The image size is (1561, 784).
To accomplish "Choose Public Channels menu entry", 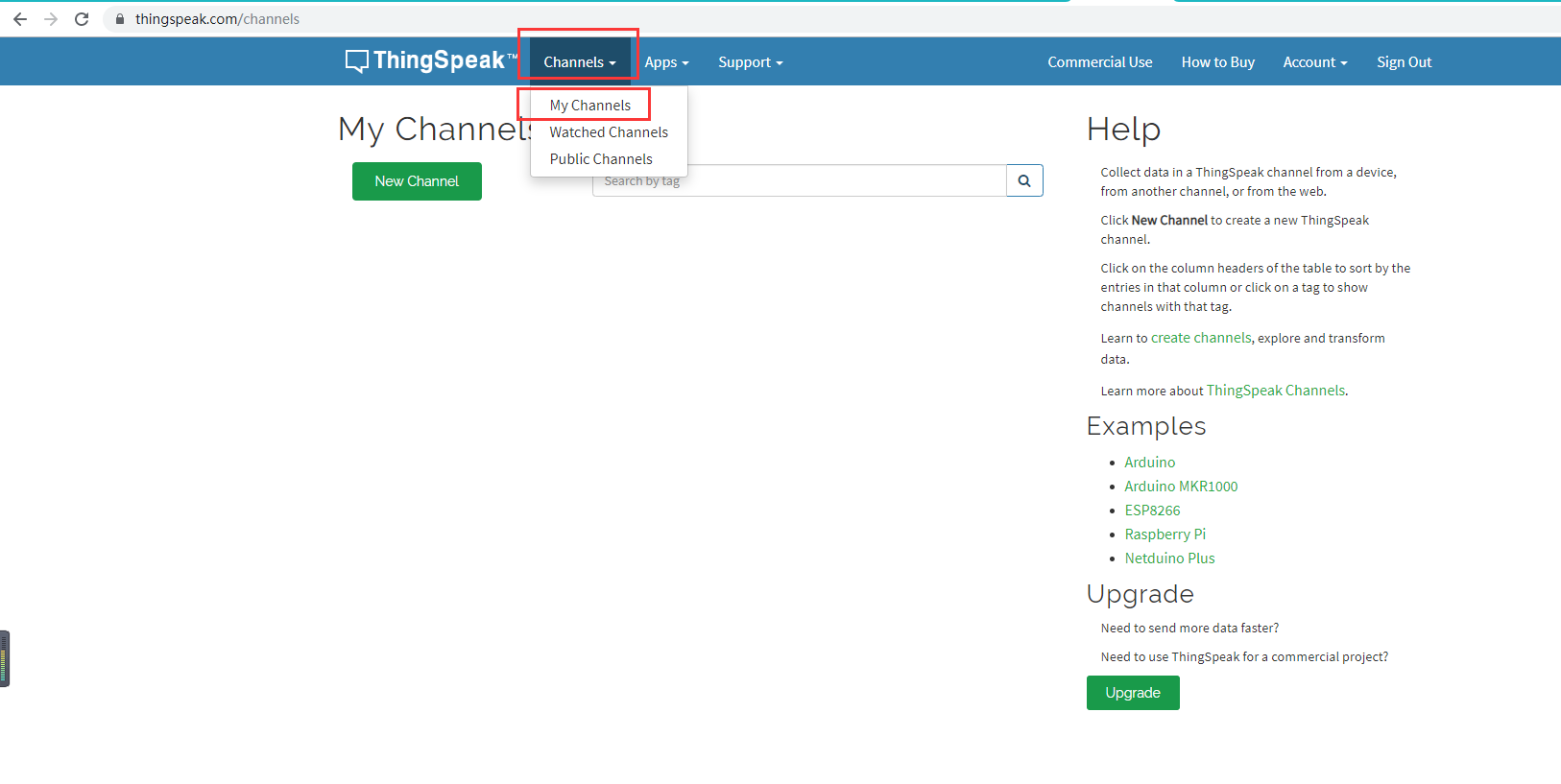I will (601, 159).
